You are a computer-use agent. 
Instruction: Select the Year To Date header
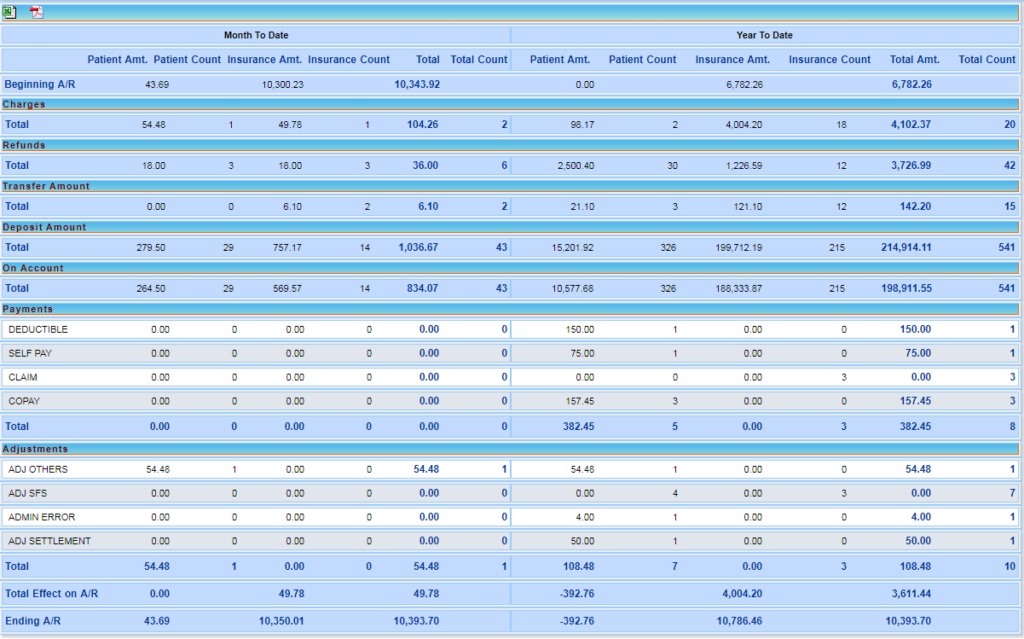764,34
